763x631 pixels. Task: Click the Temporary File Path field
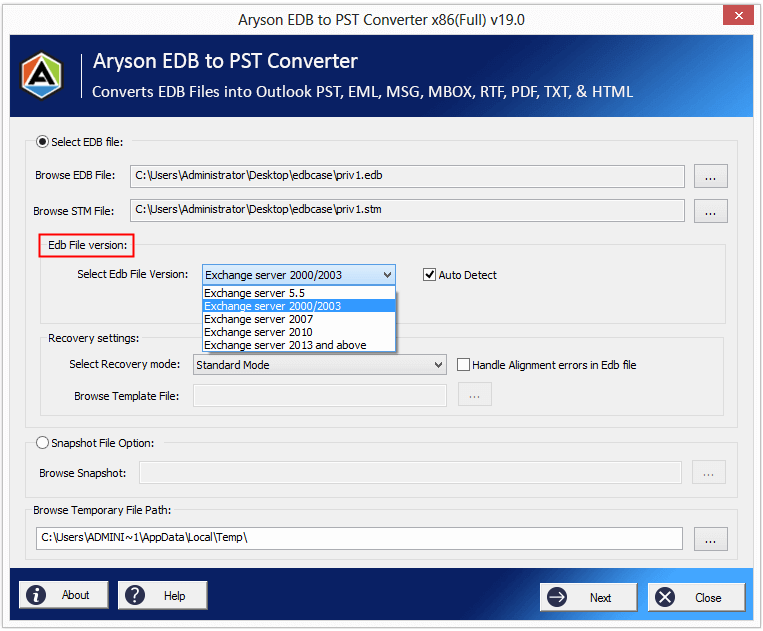coord(359,539)
